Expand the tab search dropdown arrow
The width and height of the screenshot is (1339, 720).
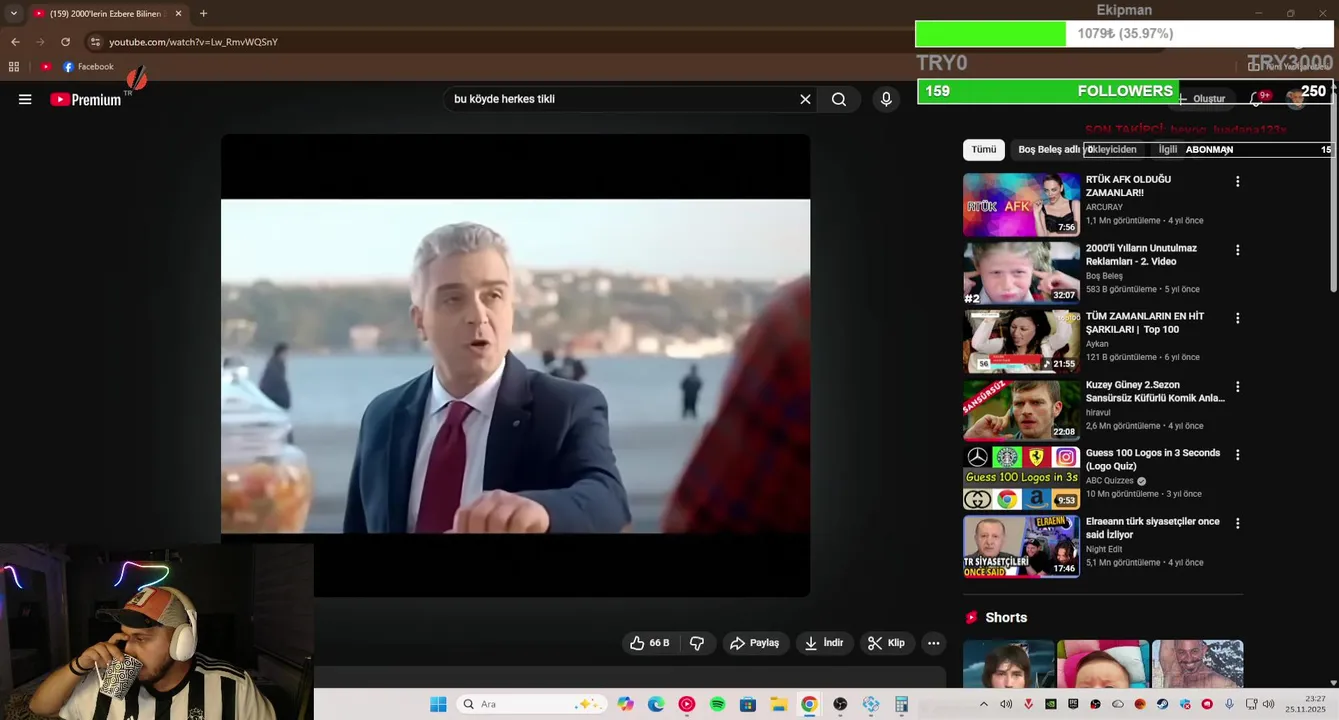pos(13,14)
